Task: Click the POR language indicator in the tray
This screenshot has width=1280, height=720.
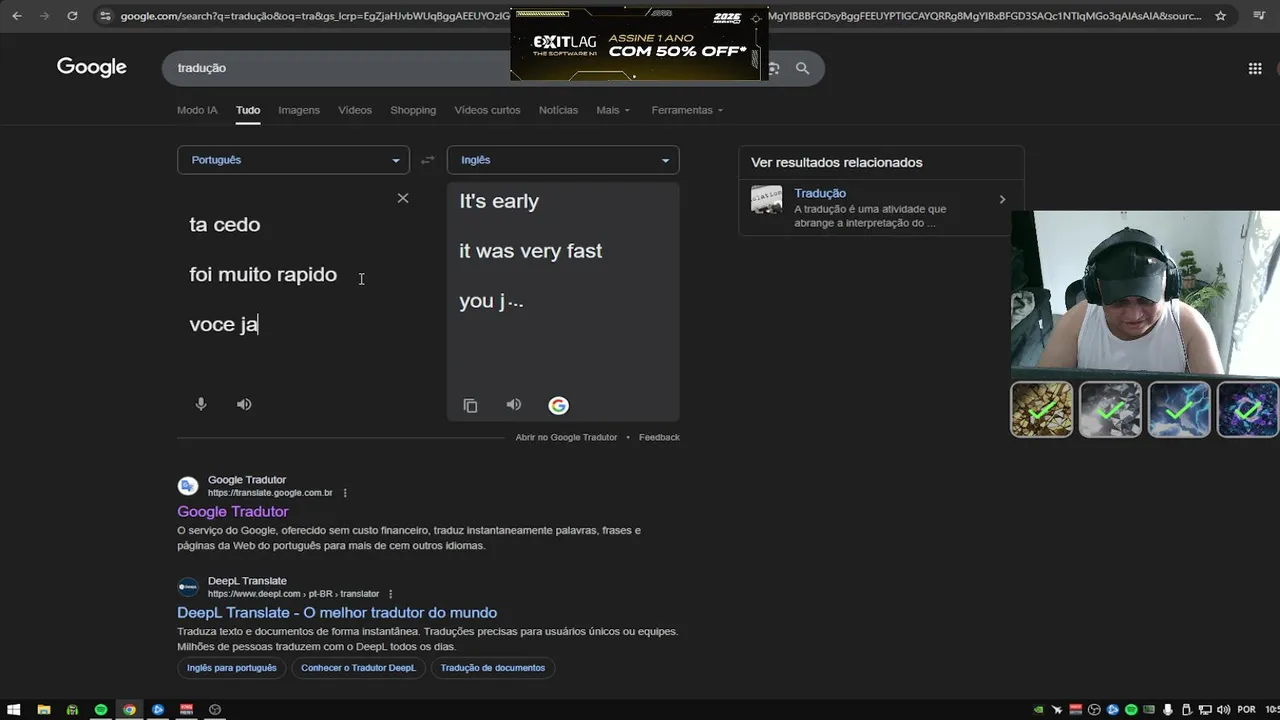Action: point(1246,709)
